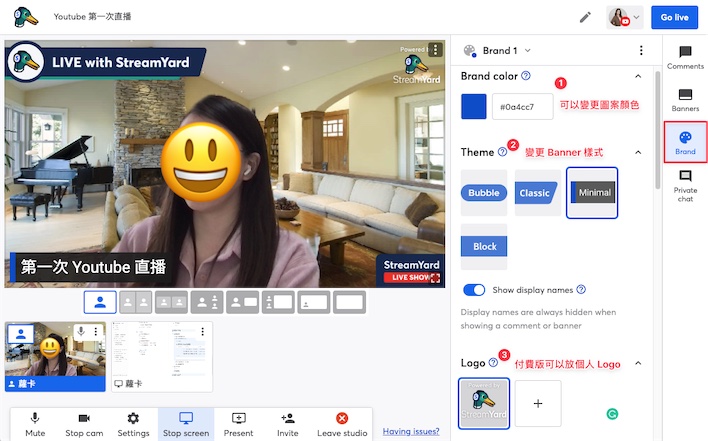Open the Comments panel tab
The width and height of the screenshot is (708, 441).
click(685, 58)
